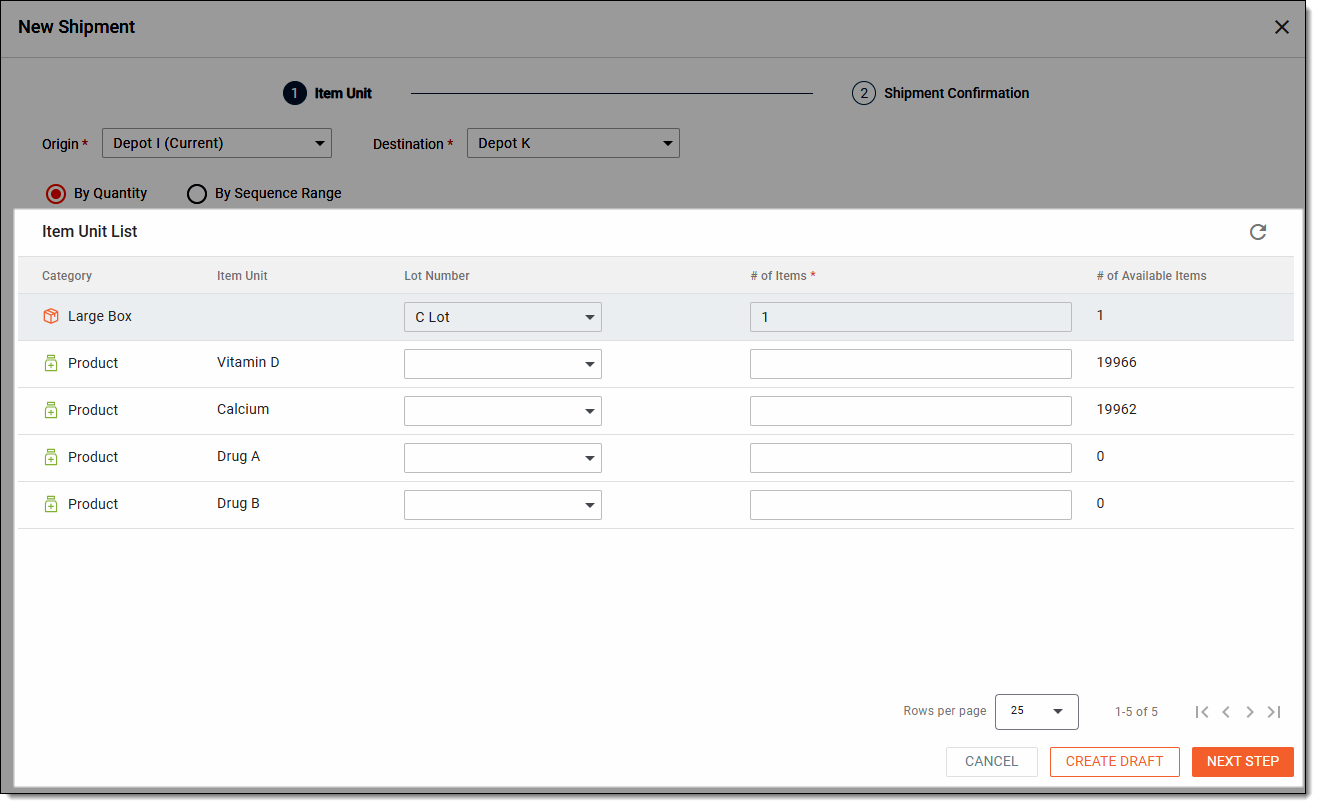The width and height of the screenshot is (1318, 806).
Task: Click available items value 19962
Action: coord(1117,409)
